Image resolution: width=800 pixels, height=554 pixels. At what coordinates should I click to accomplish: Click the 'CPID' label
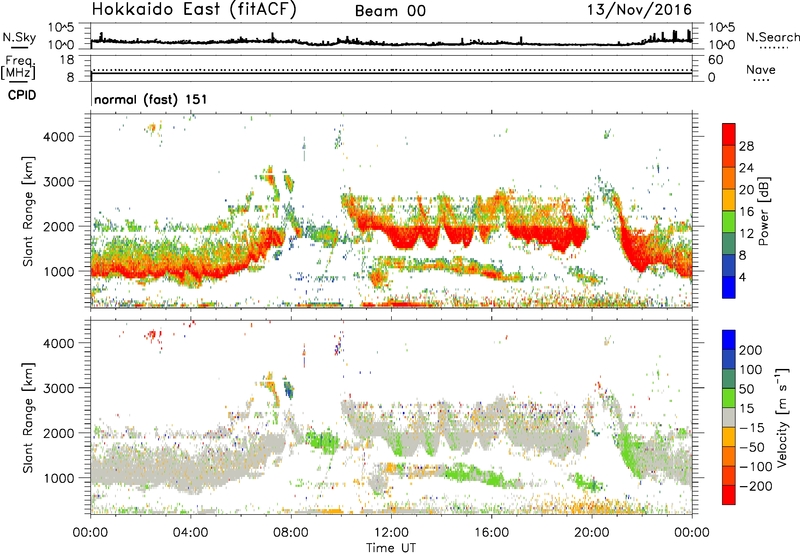[22, 95]
